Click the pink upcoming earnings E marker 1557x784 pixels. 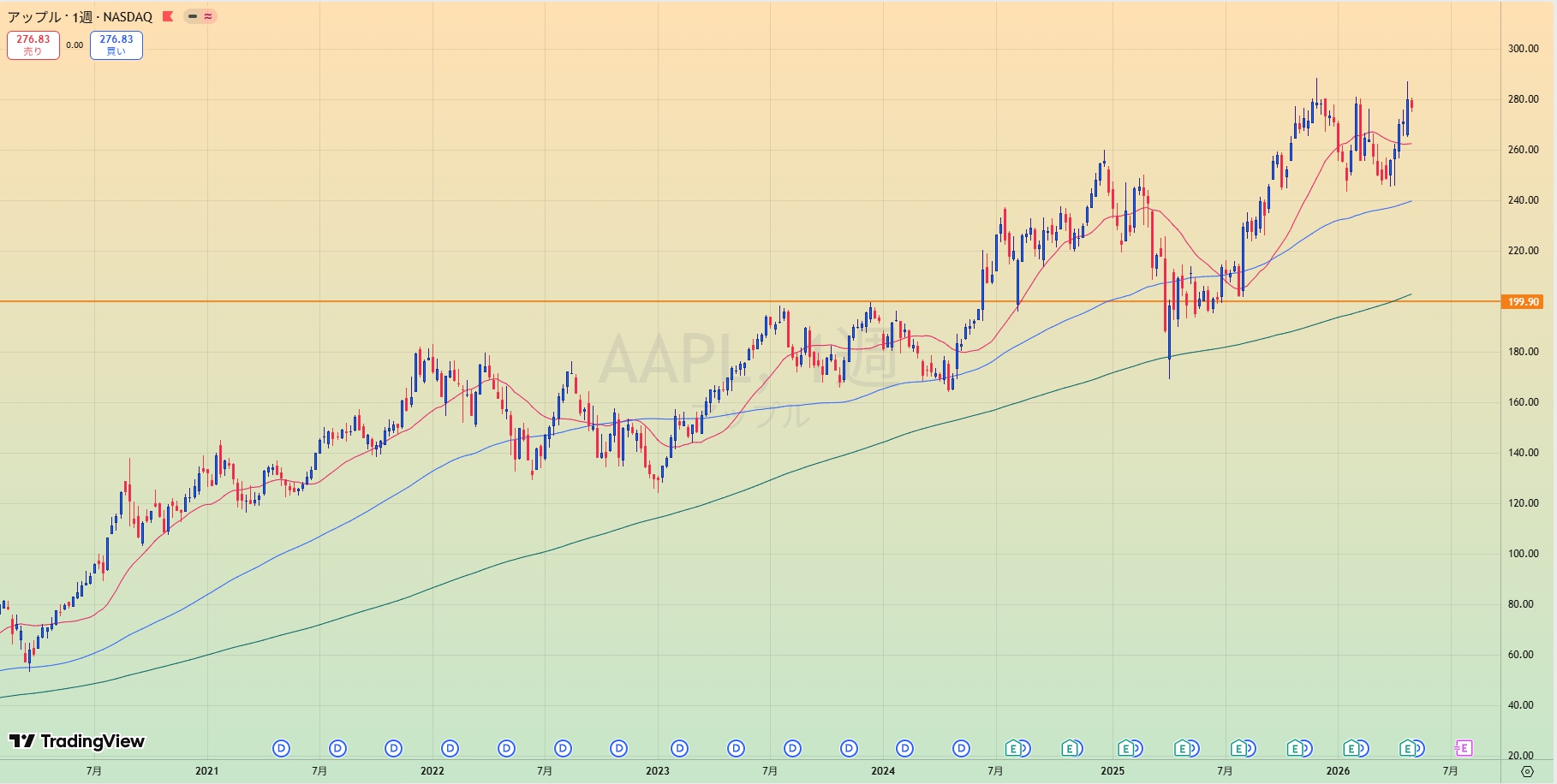1463,749
